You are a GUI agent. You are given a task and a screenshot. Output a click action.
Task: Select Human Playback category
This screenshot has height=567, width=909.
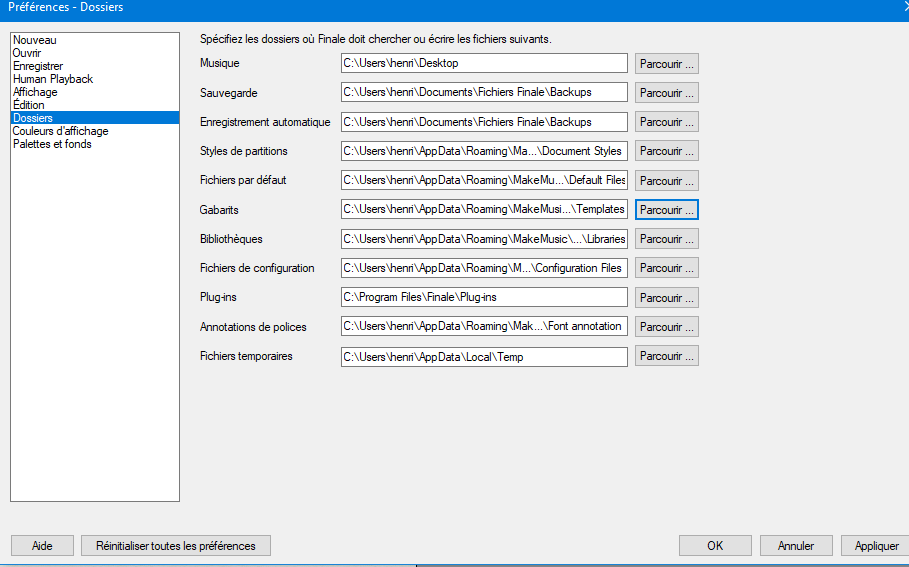pyautogui.click(x=53, y=79)
